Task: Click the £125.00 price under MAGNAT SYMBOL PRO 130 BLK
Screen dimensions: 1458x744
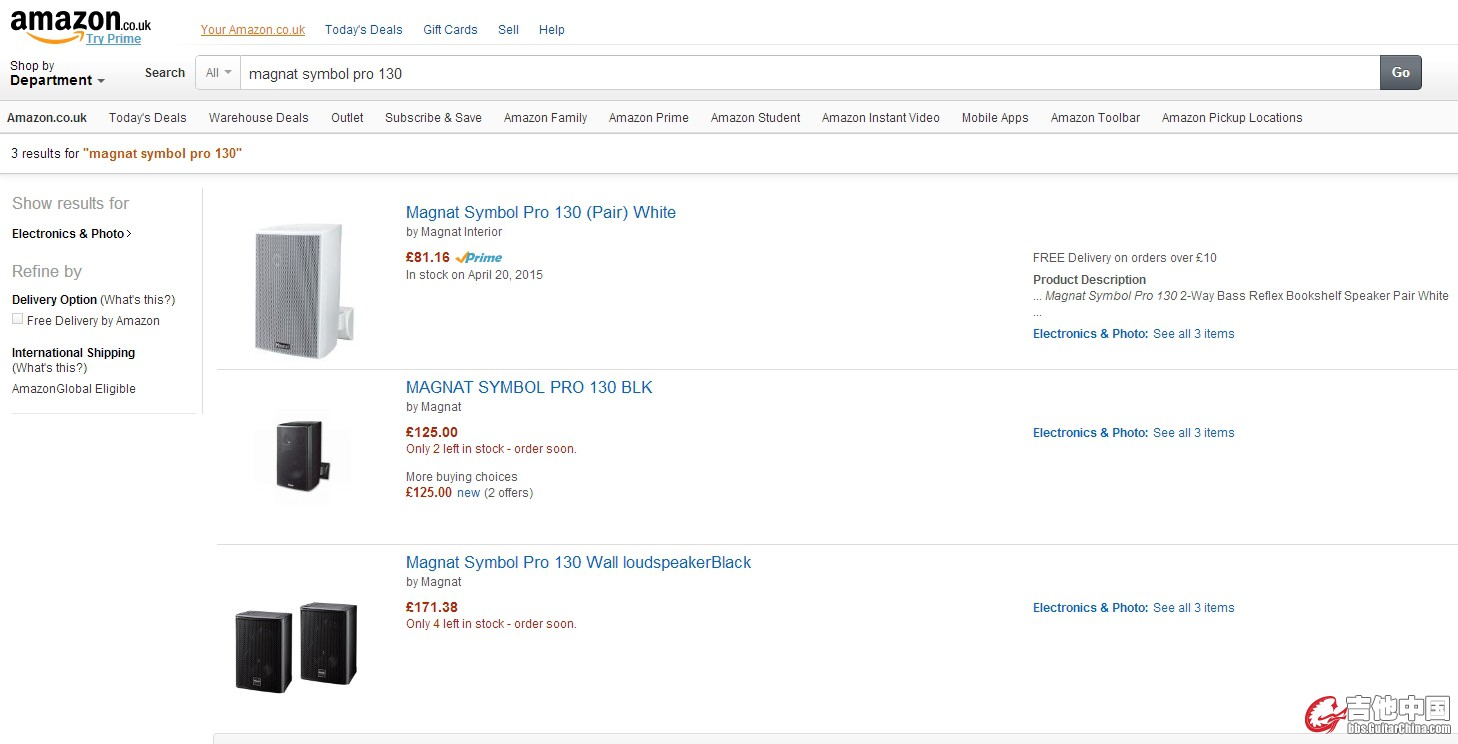Action: (432, 432)
